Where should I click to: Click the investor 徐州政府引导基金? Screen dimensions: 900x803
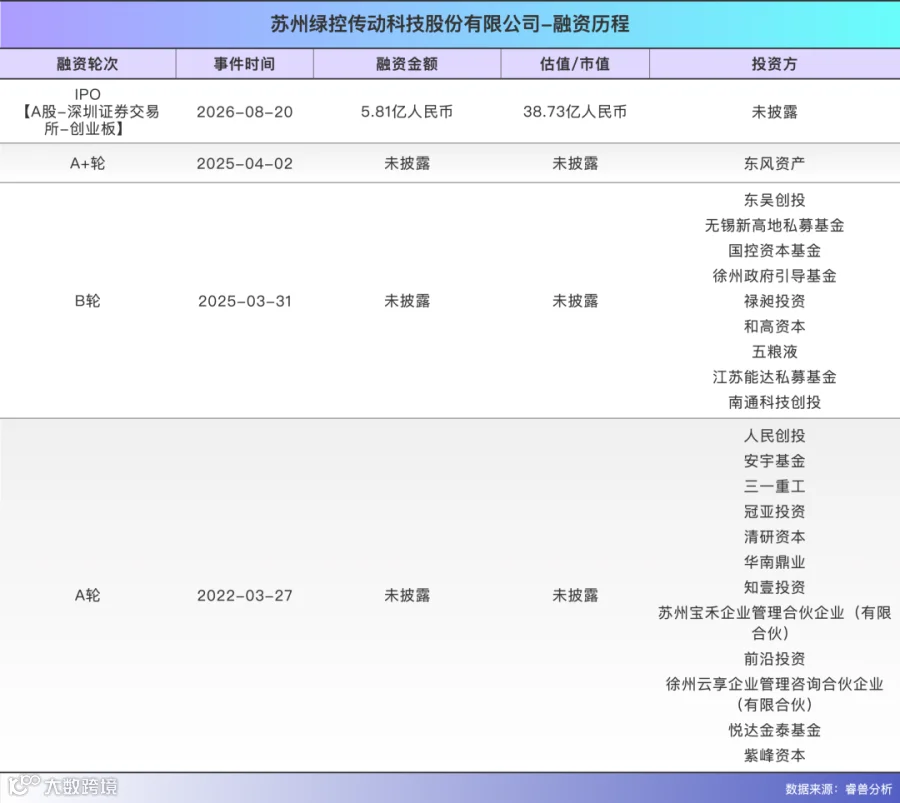click(x=774, y=276)
